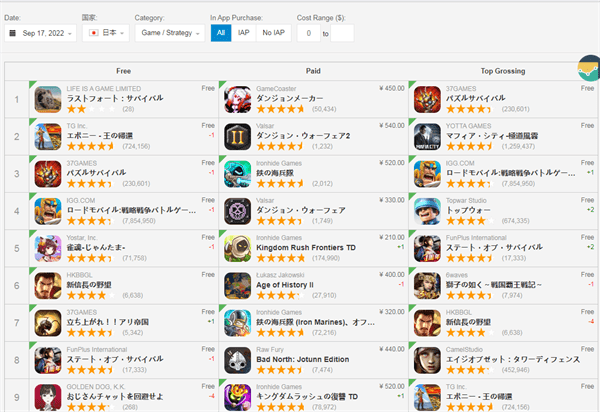Open the Kingdom Rush Frontiers TD title link
Image resolution: width=600 pixels, height=412 pixels.
(306, 248)
